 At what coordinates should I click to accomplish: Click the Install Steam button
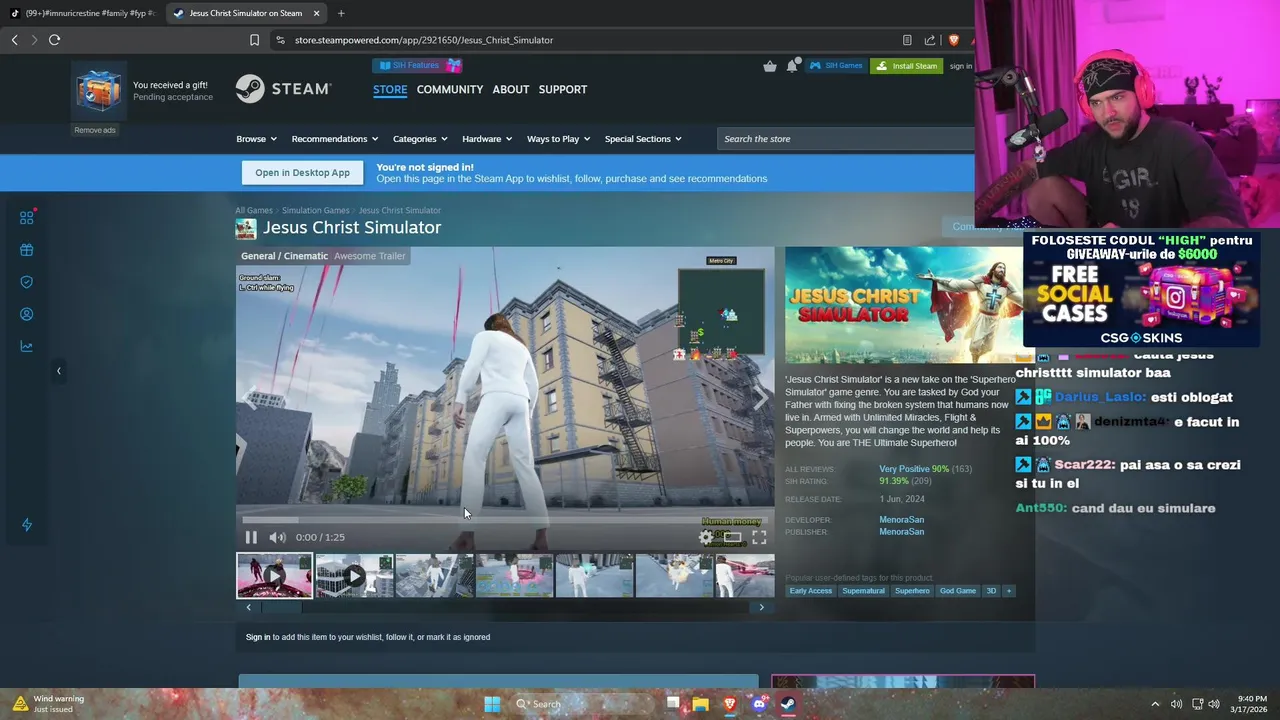(x=907, y=66)
